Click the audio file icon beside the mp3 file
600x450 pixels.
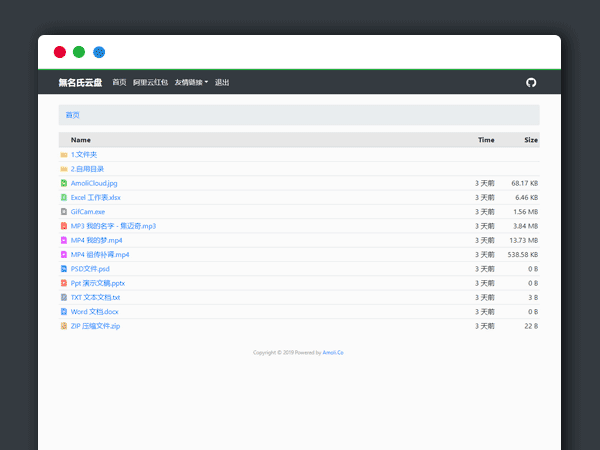pyautogui.click(x=64, y=226)
